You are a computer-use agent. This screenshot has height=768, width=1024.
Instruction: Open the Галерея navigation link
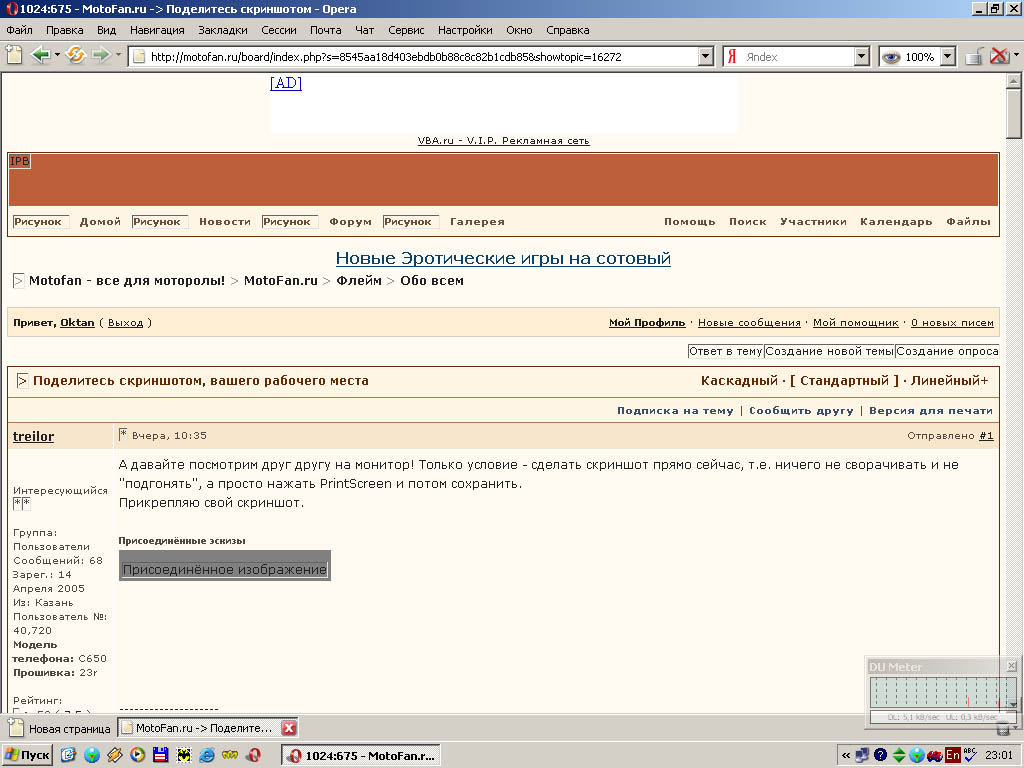[x=477, y=221]
